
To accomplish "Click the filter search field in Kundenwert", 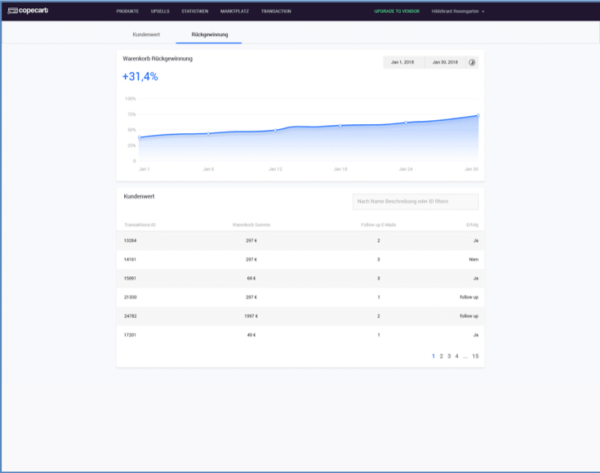I will tap(415, 202).
